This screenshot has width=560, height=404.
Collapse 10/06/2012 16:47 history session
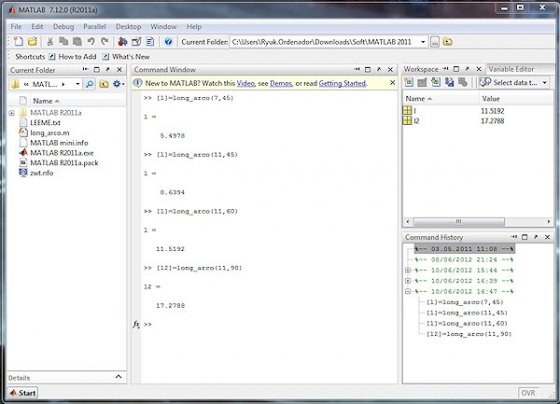[408, 291]
